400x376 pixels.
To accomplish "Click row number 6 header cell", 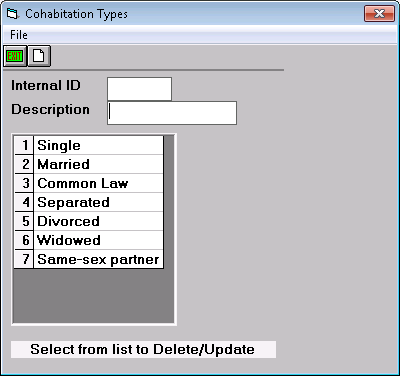I will click(x=24, y=240).
